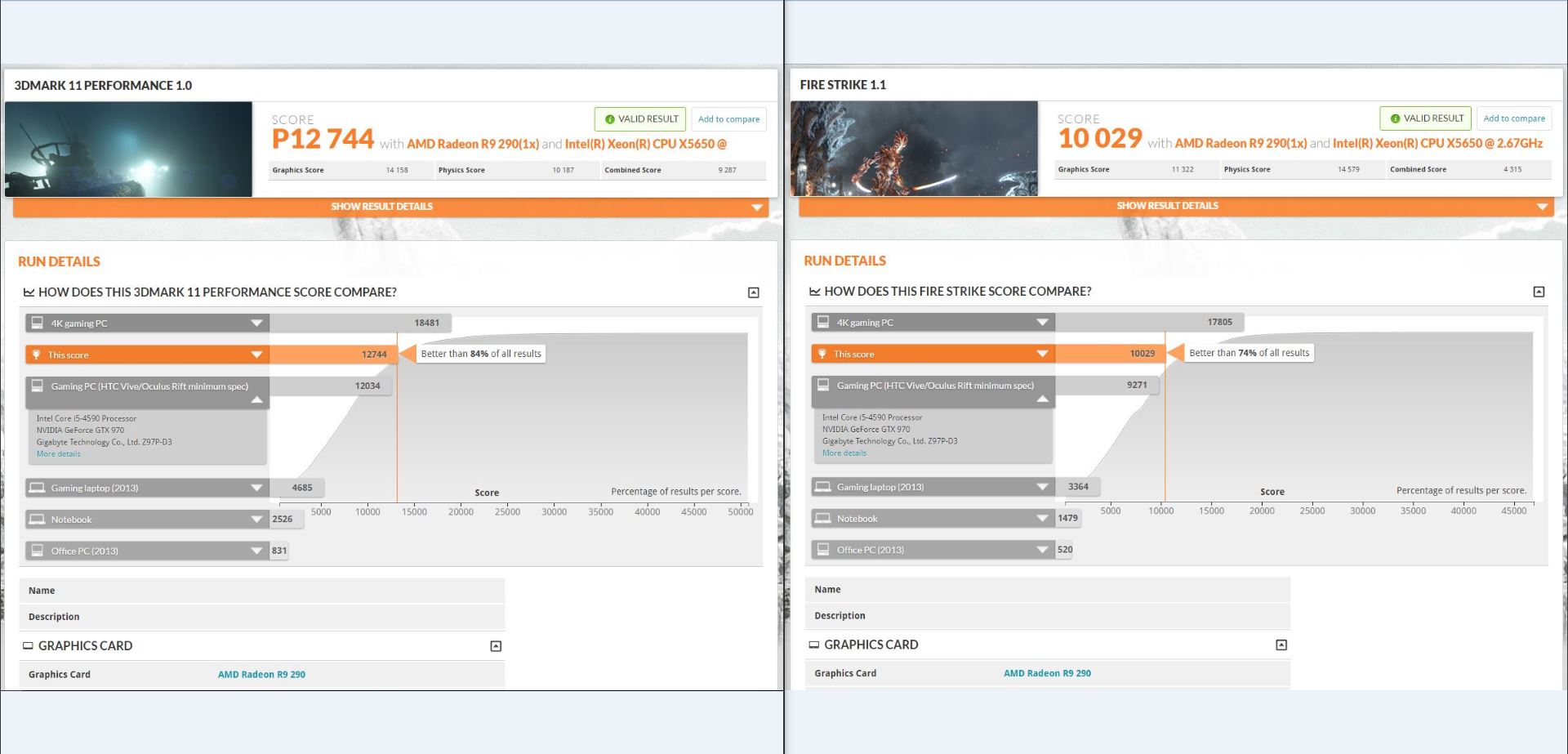This screenshot has width=1568, height=754.
Task: Expand the Fire Strike Show Result Details arrow
Action: (x=1542, y=207)
